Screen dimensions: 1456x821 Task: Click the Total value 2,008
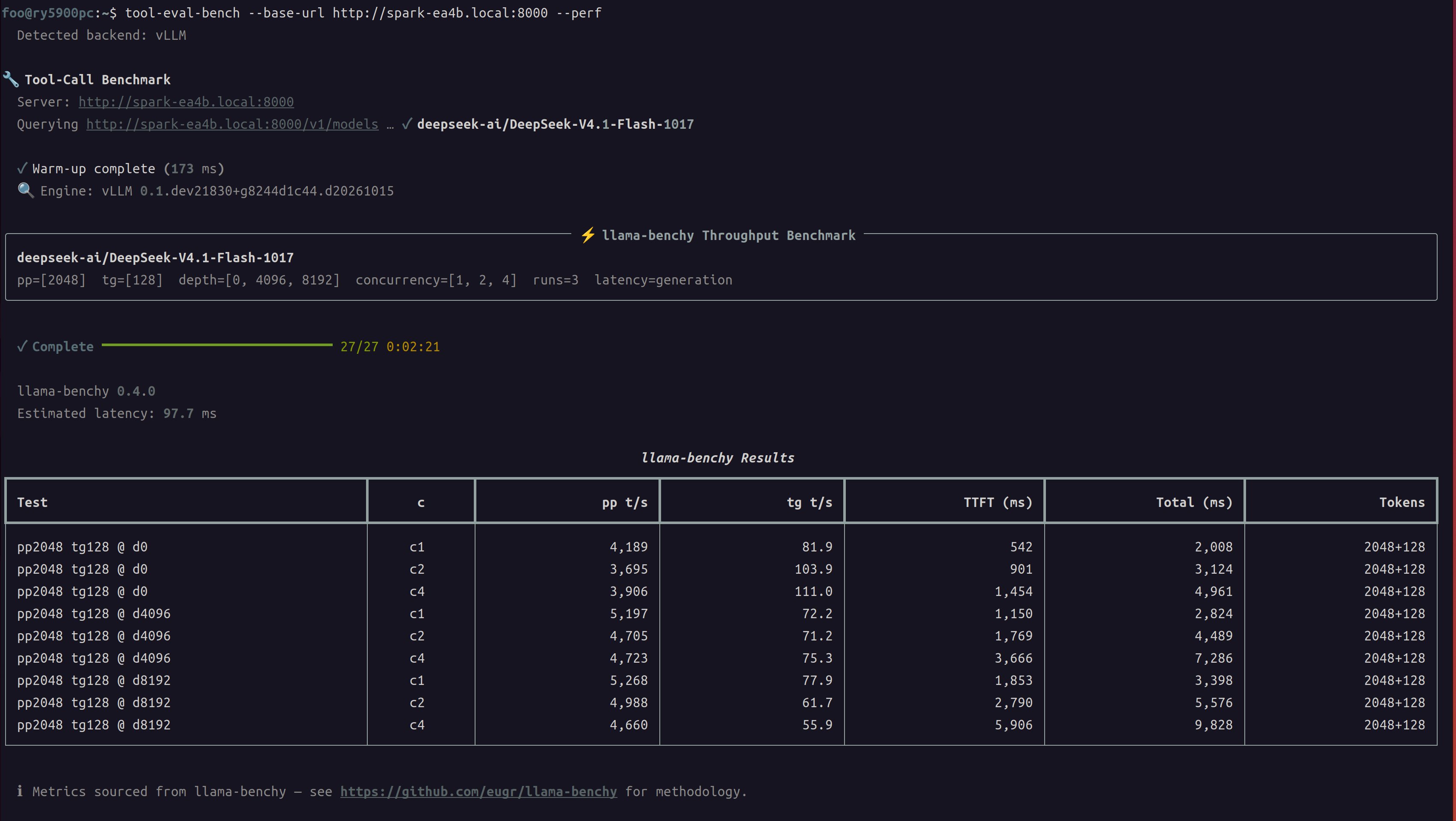[1214, 547]
